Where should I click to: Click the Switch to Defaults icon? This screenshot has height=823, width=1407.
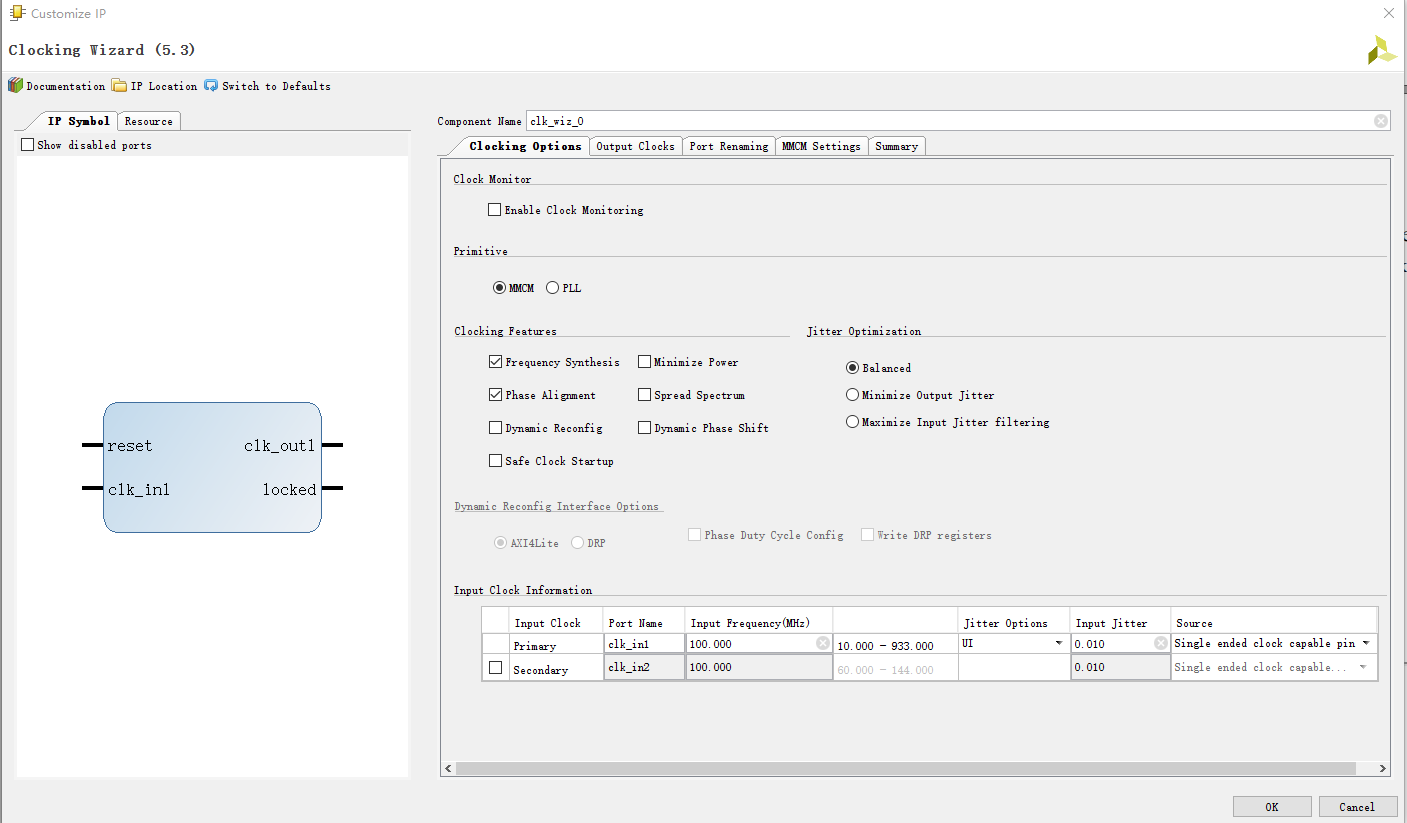[211, 86]
